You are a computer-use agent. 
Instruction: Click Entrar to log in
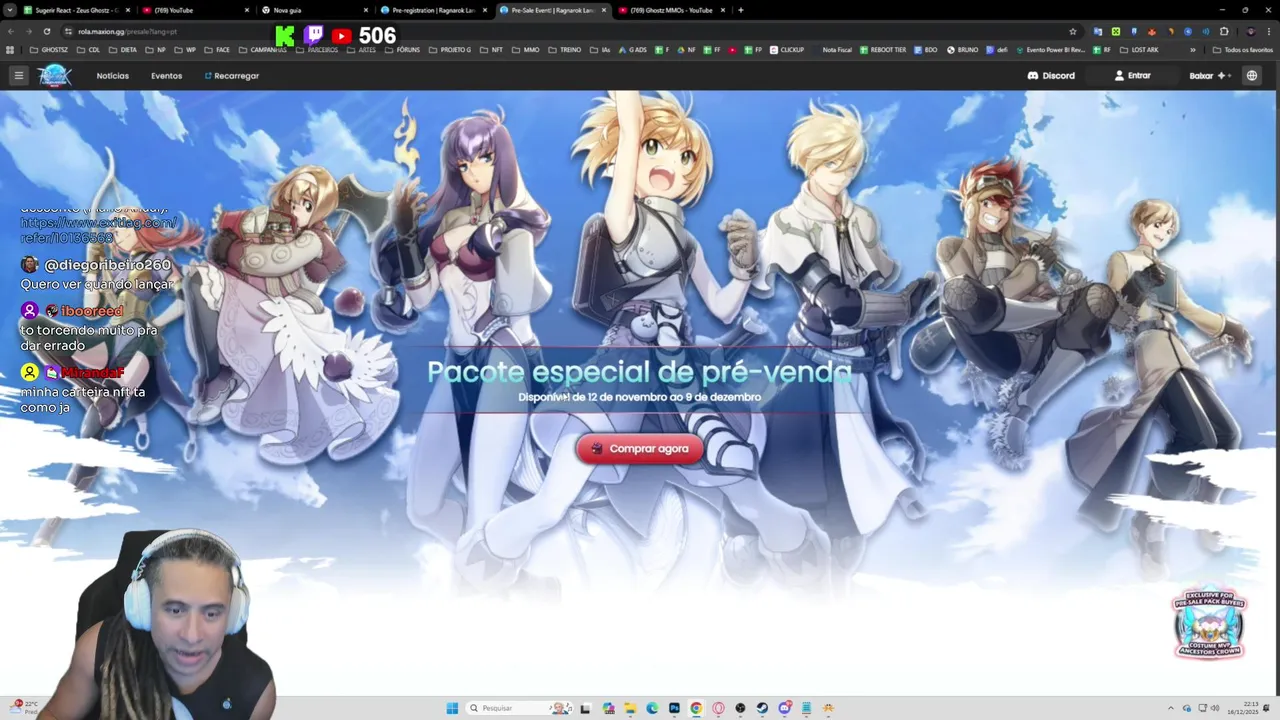tap(1133, 76)
